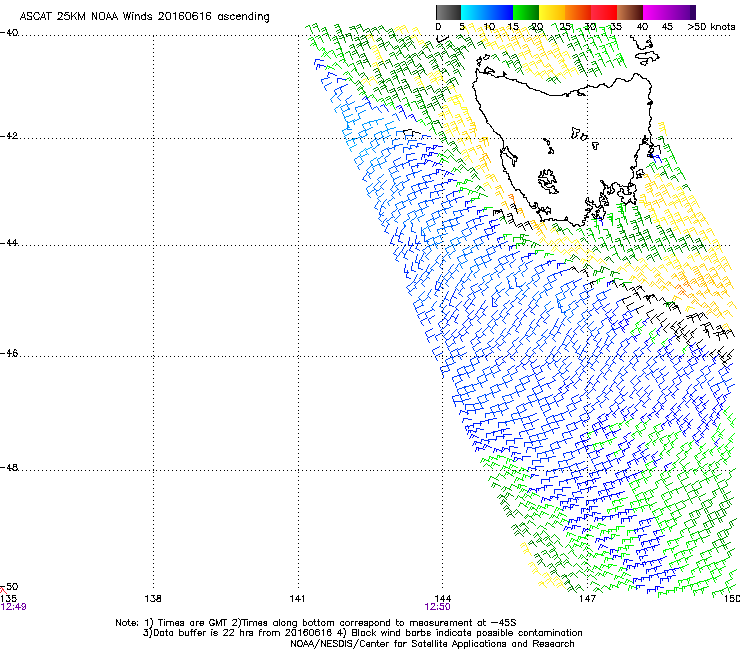Click the '-50' latitude label
The image size is (740, 650).
(x=9, y=587)
